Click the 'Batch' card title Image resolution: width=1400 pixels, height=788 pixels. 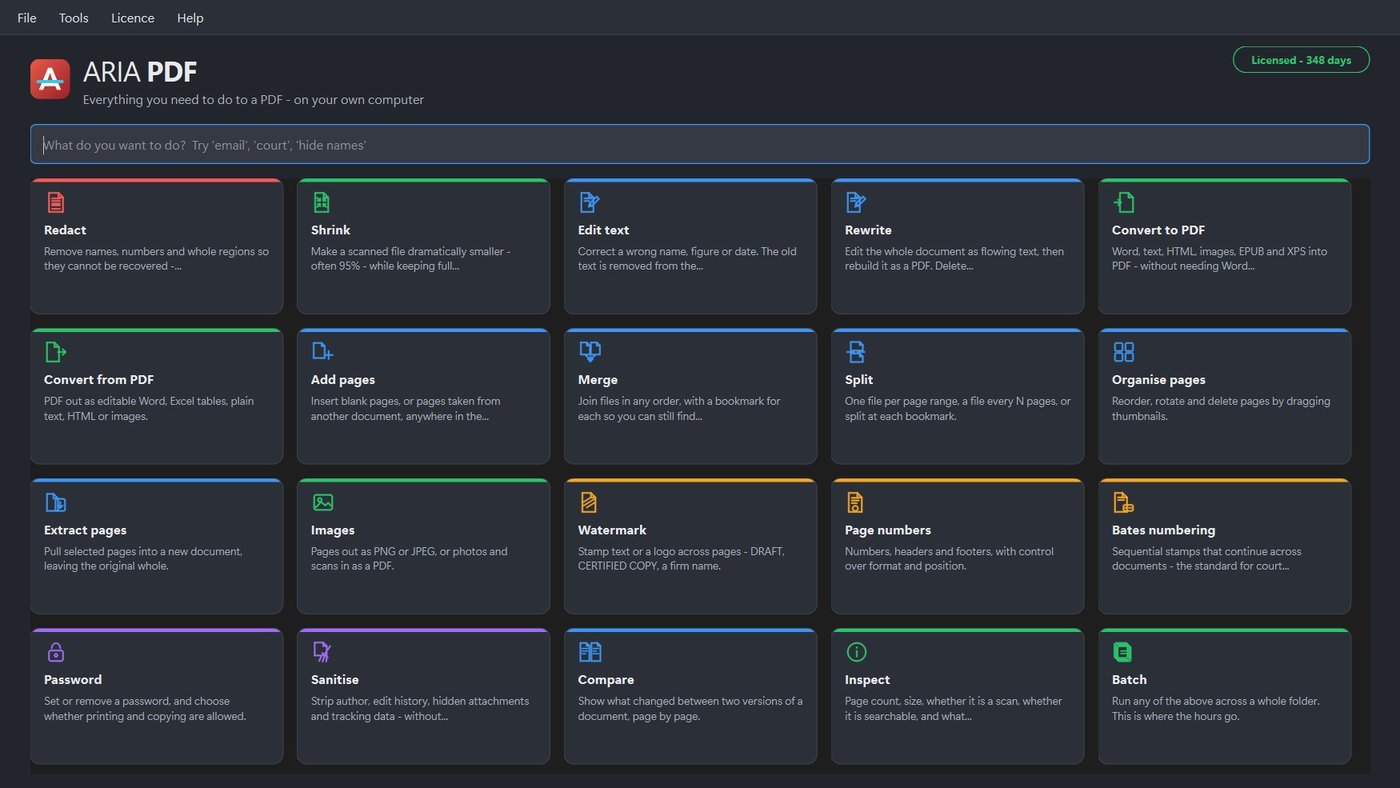pyautogui.click(x=1130, y=680)
